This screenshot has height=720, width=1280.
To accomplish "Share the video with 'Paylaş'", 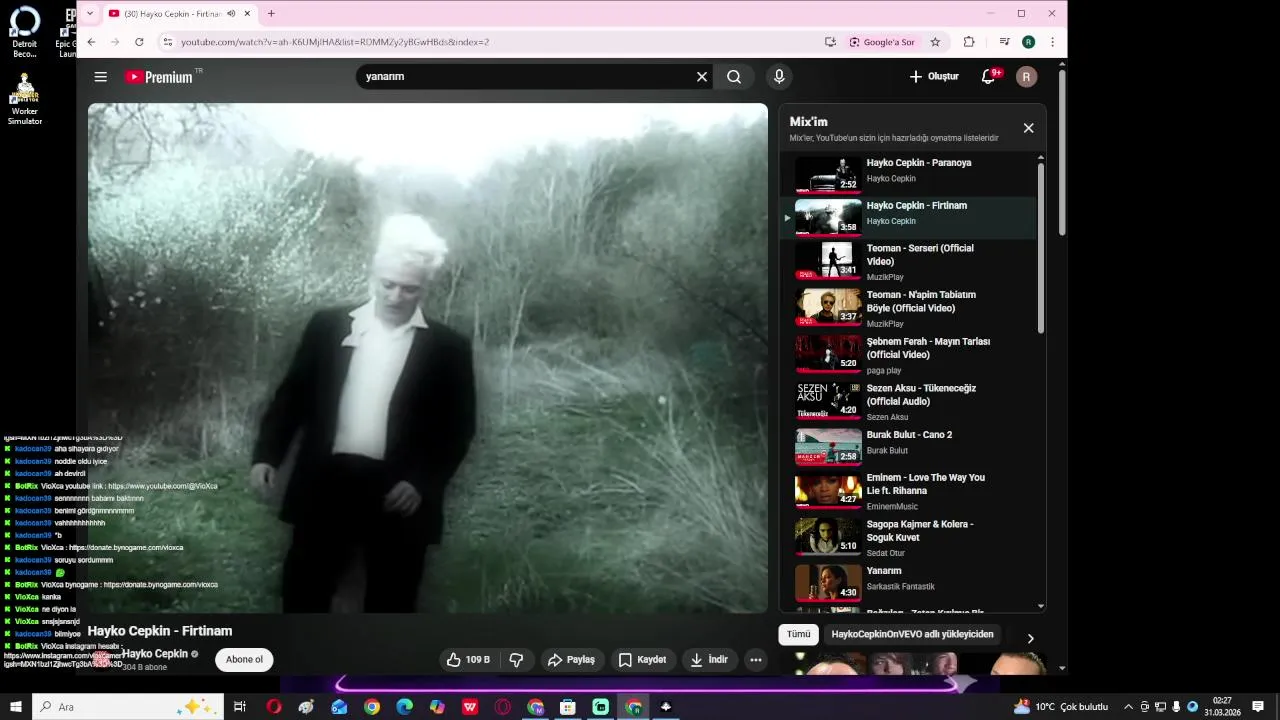I will 571,660.
